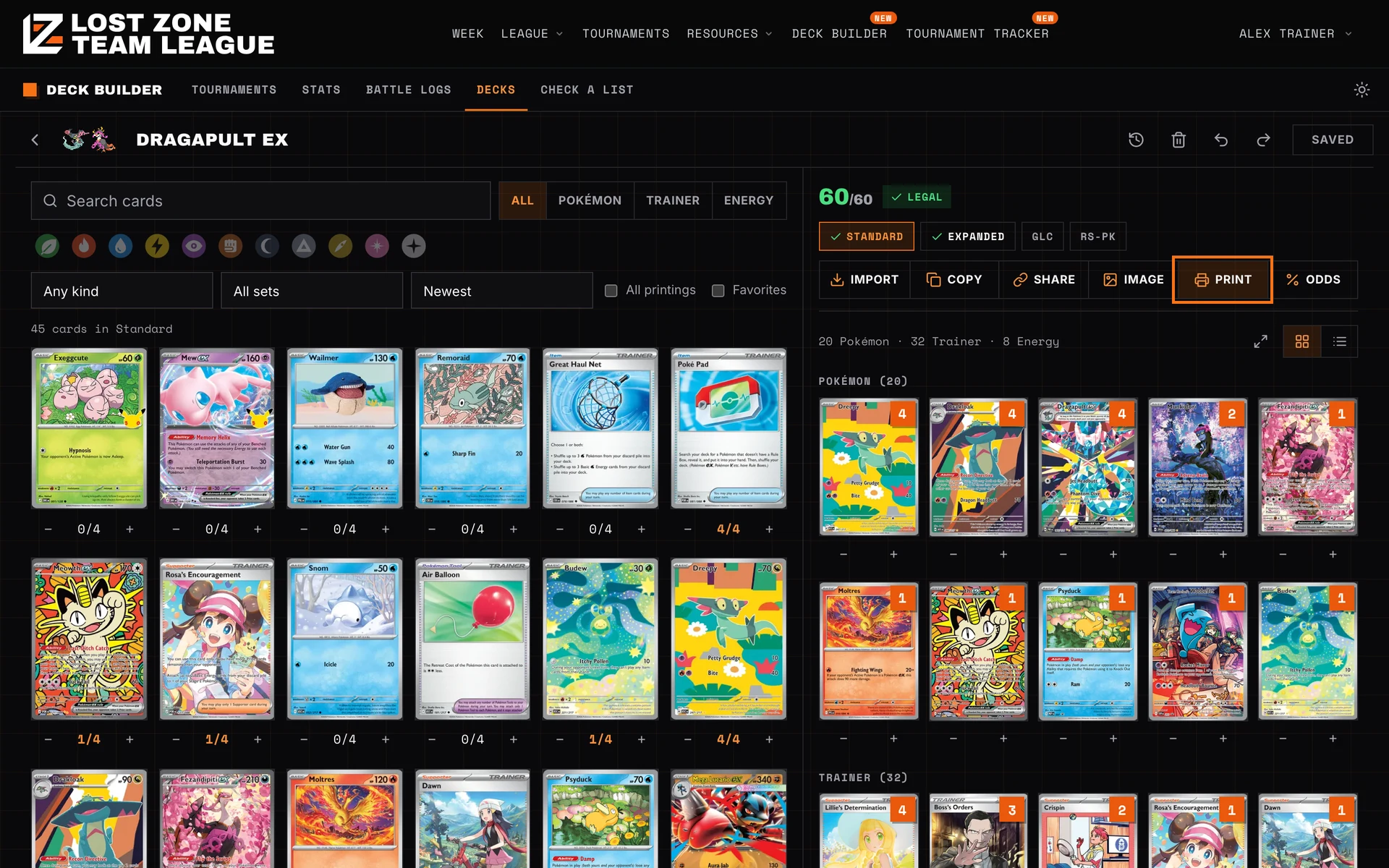
Task: Filter cards by Darkness energy type icon
Action: click(x=267, y=246)
